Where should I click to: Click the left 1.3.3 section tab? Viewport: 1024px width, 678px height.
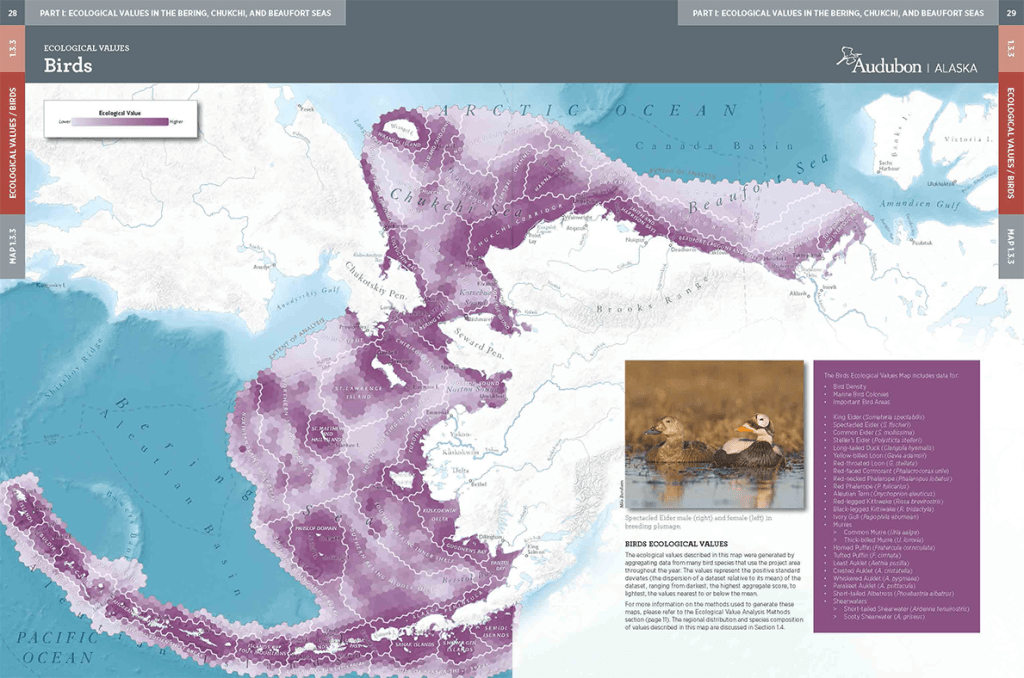point(12,50)
